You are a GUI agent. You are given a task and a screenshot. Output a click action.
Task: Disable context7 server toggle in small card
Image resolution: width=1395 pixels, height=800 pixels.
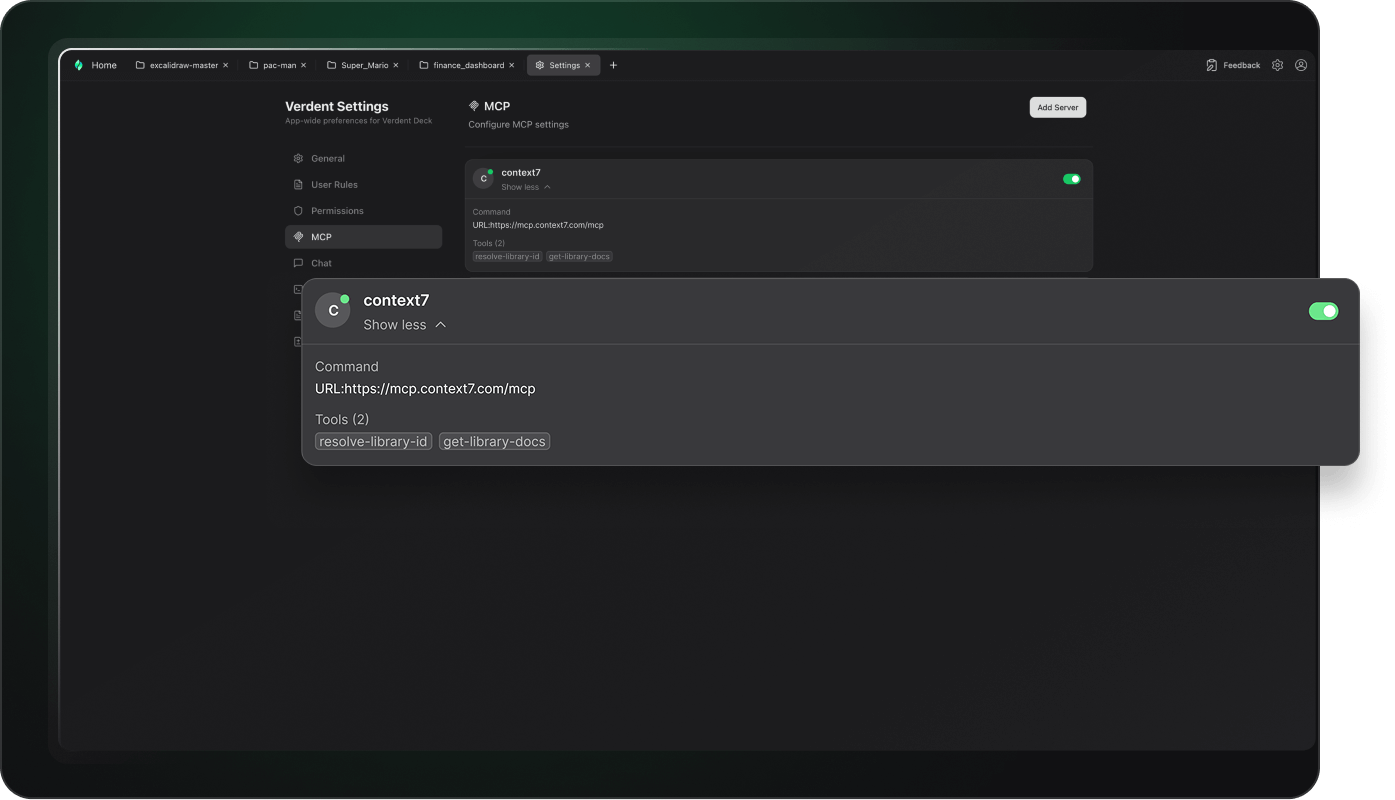tap(1072, 179)
